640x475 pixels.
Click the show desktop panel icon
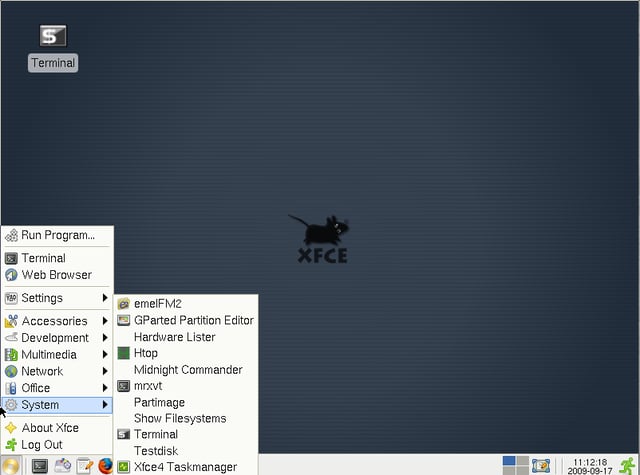(541, 466)
